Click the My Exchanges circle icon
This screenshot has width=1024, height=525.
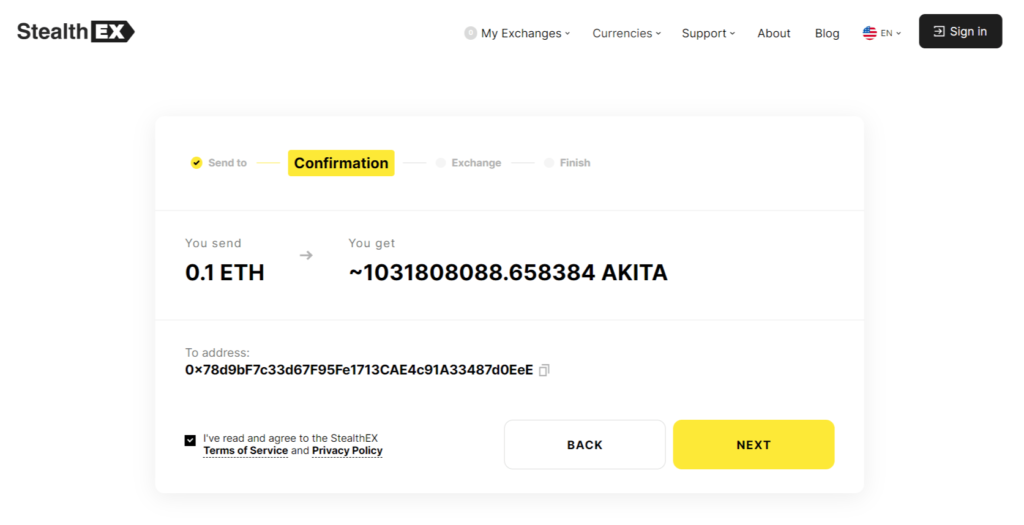pos(470,33)
